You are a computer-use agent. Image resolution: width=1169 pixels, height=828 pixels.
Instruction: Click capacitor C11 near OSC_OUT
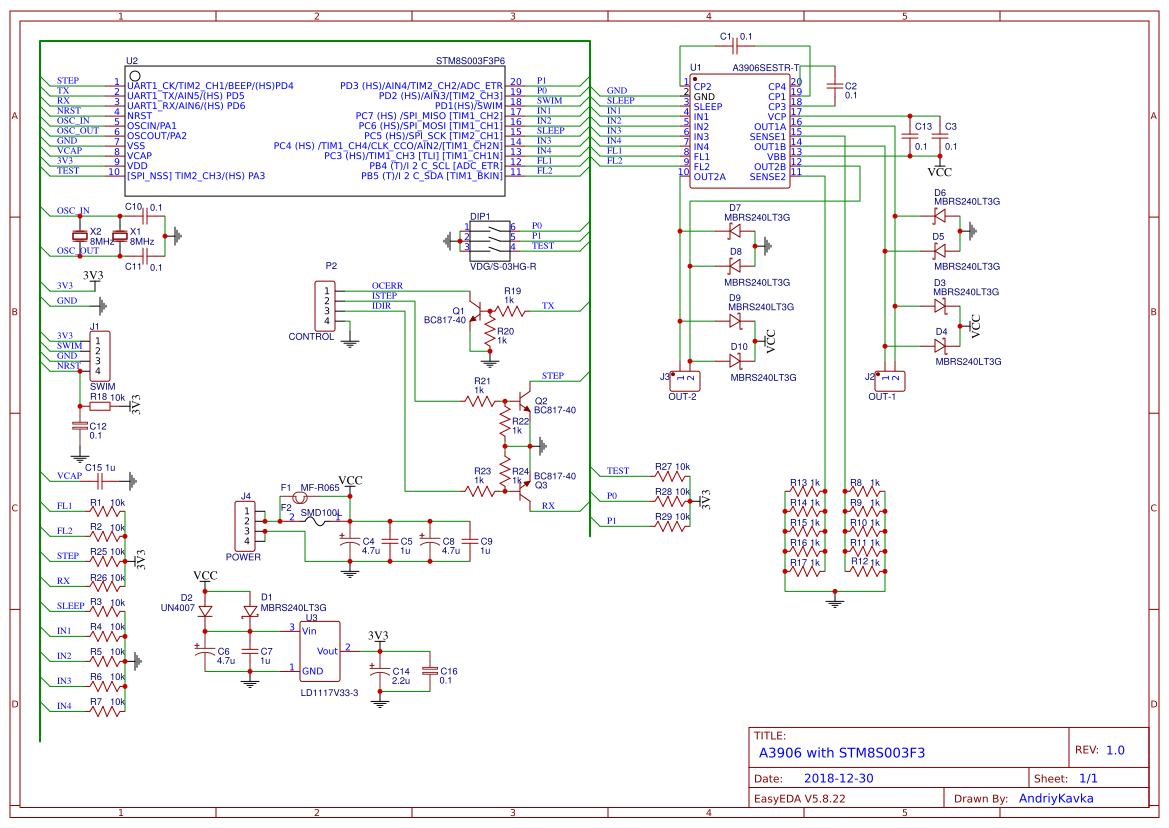click(146, 256)
